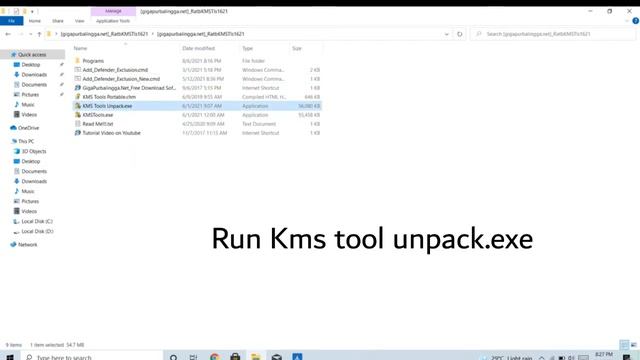Open the Application Tools tab
The width and height of the screenshot is (640, 360).
click(113, 21)
